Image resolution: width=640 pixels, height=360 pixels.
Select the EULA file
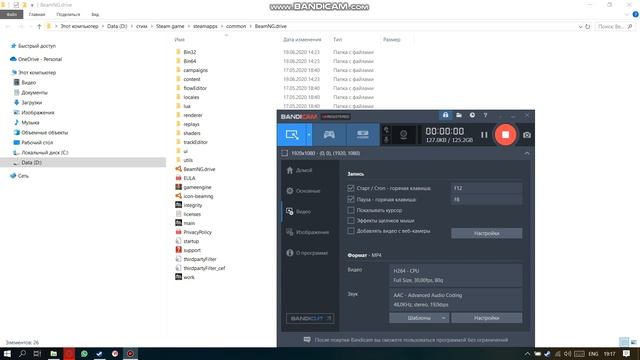click(189, 178)
